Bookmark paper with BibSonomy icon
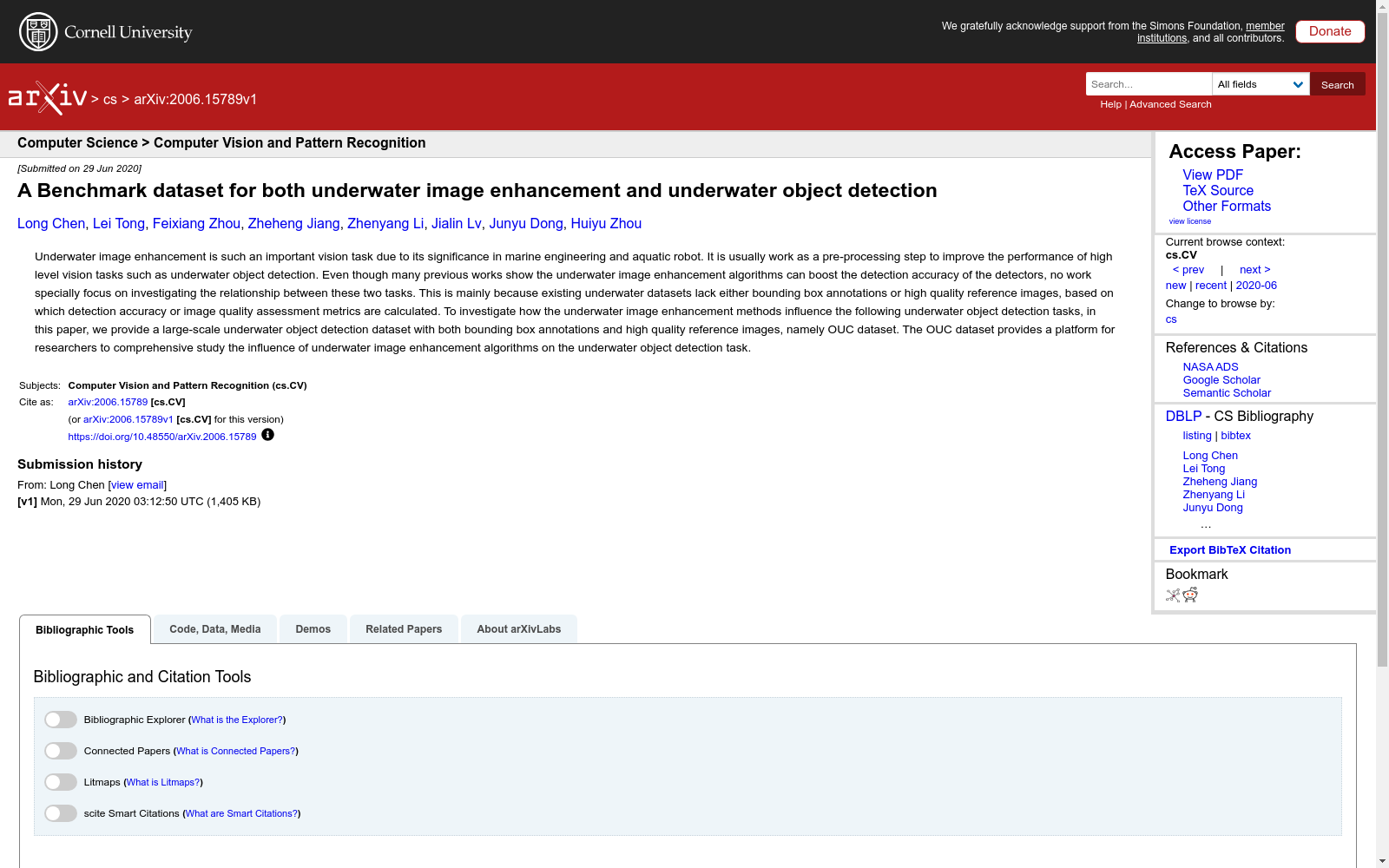 [x=1173, y=595]
